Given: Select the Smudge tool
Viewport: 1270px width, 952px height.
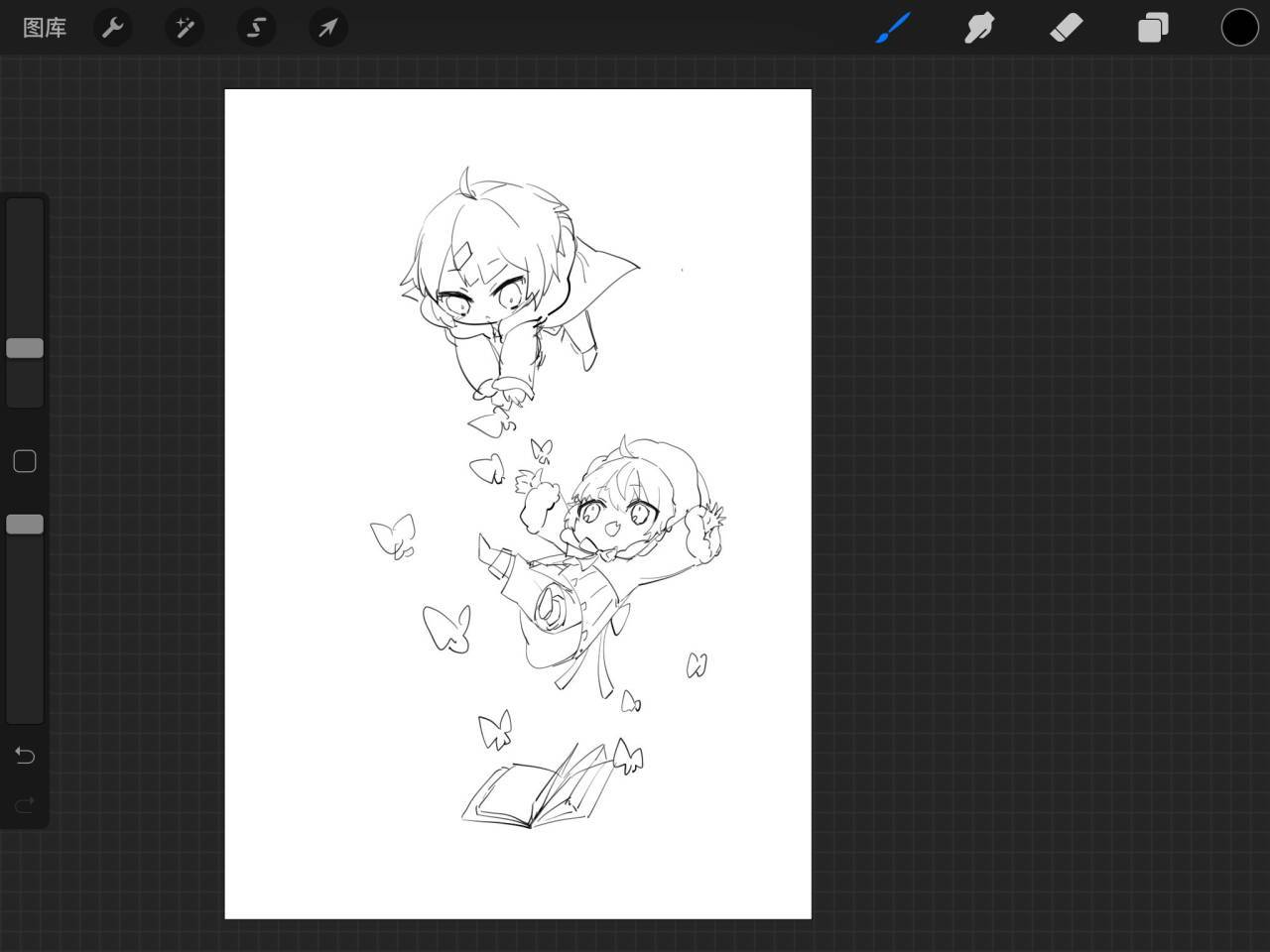Looking at the screenshot, I should [x=979, y=28].
